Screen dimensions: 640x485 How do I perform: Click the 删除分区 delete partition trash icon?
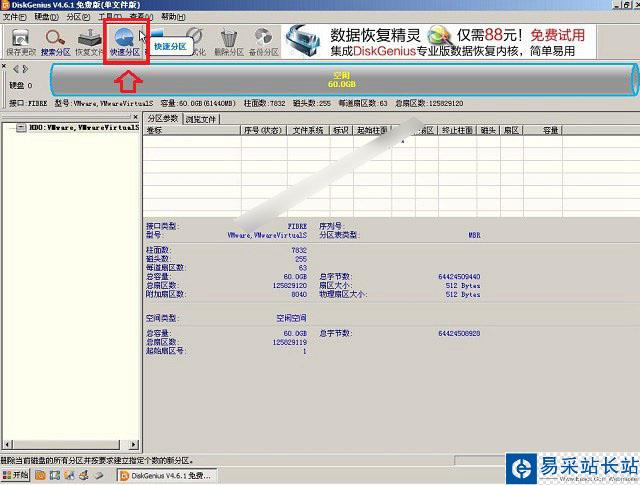click(229, 42)
